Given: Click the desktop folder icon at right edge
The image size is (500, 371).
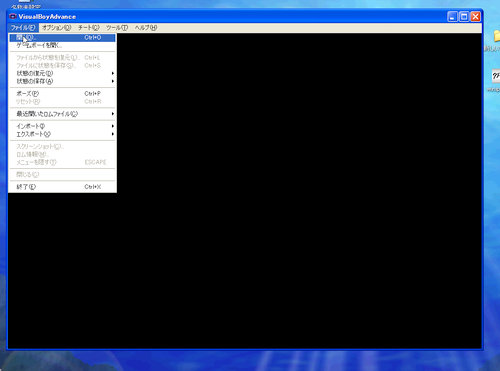Looking at the screenshot, I should pos(496,35).
